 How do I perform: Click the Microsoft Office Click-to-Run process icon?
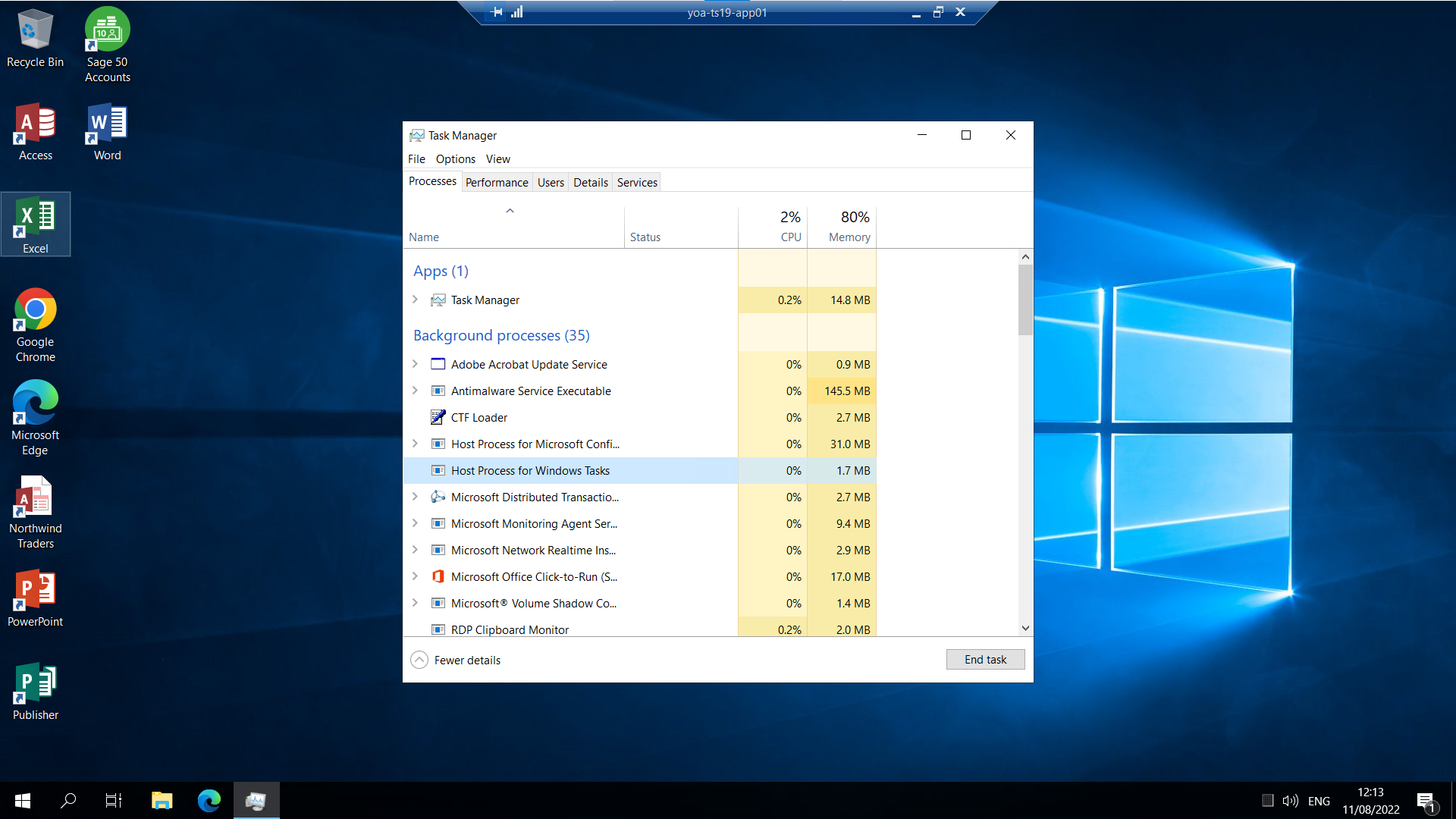pos(438,577)
